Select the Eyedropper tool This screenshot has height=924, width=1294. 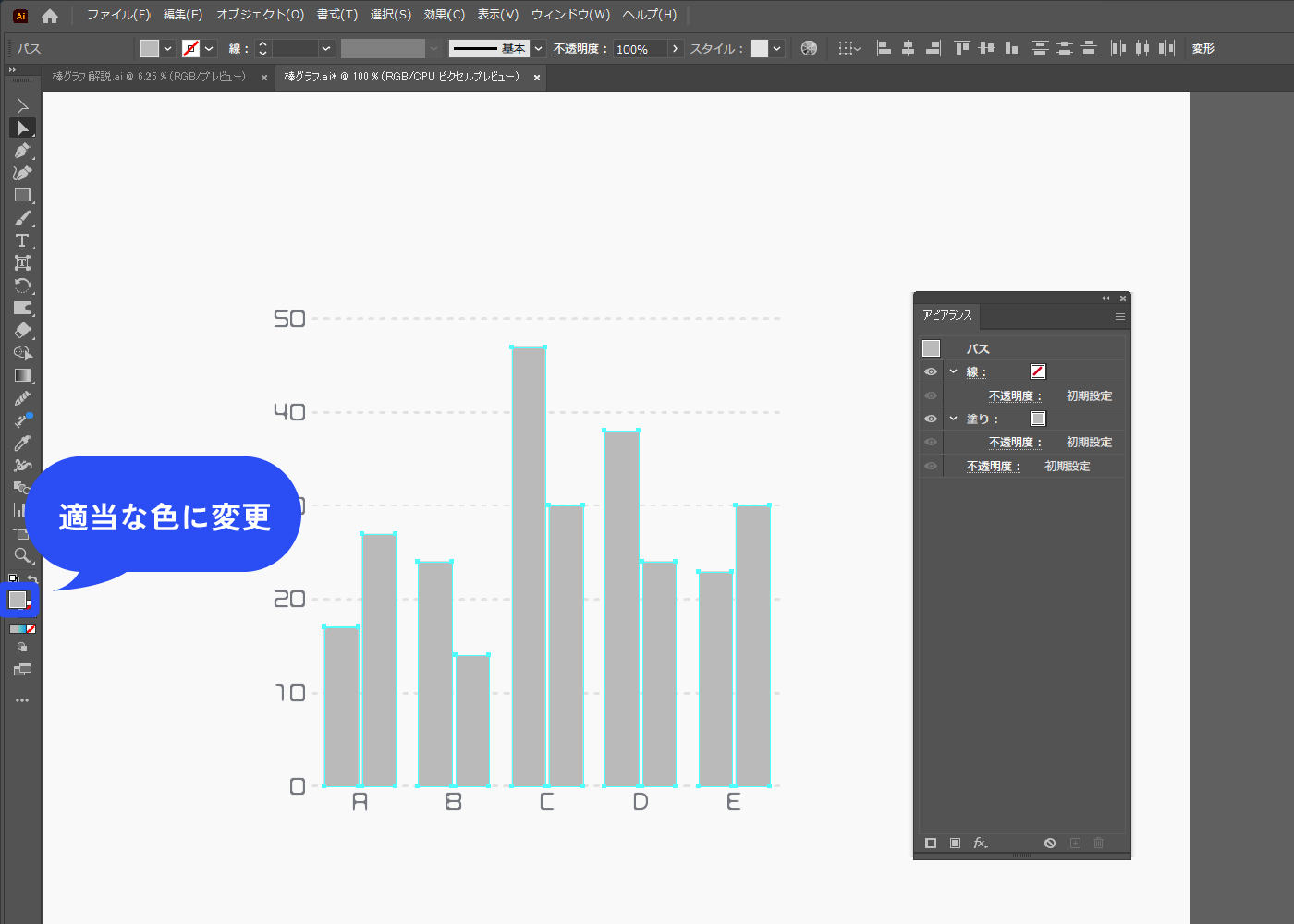tap(22, 443)
